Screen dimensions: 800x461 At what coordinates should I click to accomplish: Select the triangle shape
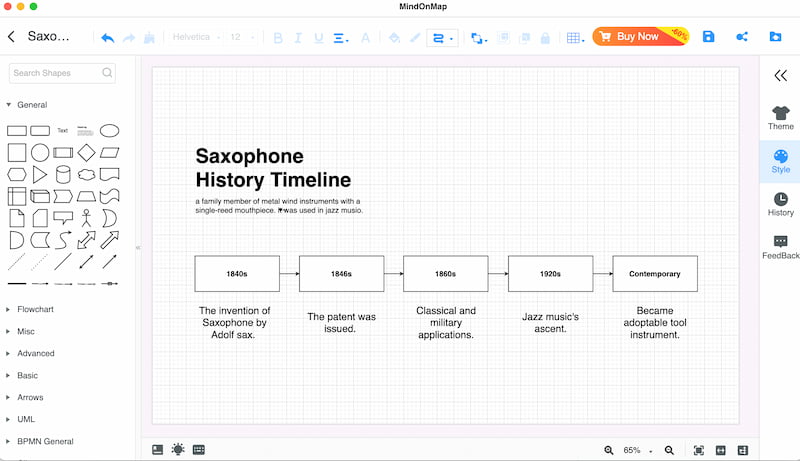(39, 174)
